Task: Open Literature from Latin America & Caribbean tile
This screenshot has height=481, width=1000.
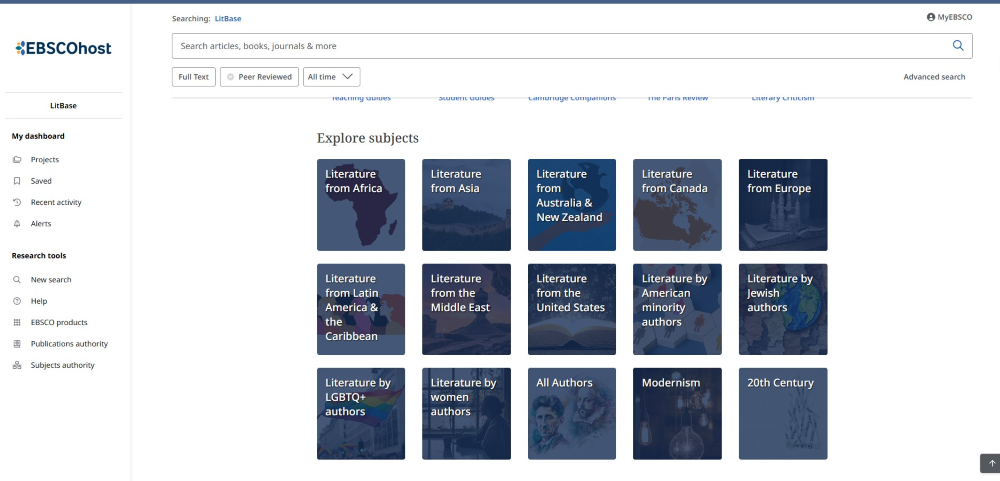Action: (x=361, y=309)
